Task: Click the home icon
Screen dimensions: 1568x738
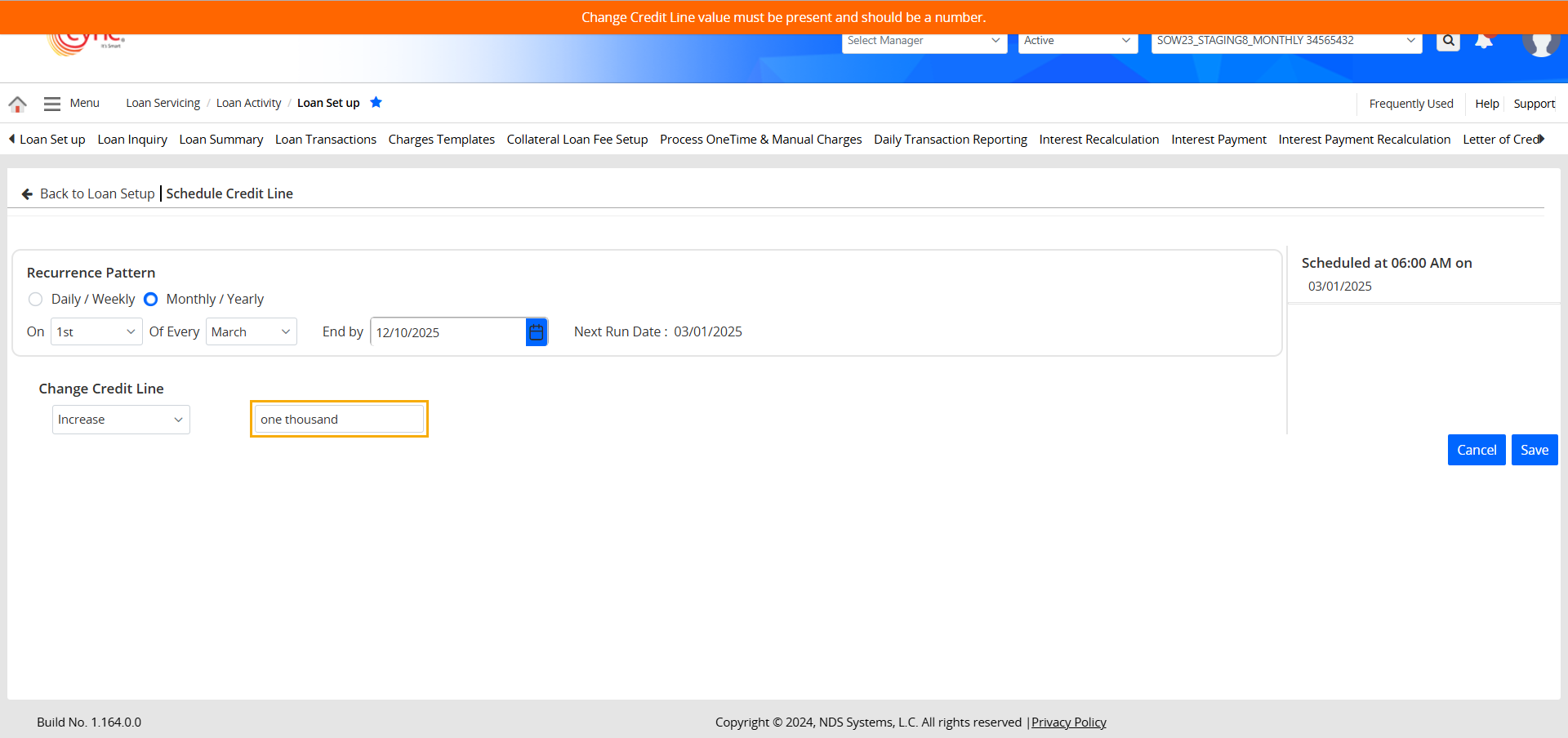Action: coord(17,104)
